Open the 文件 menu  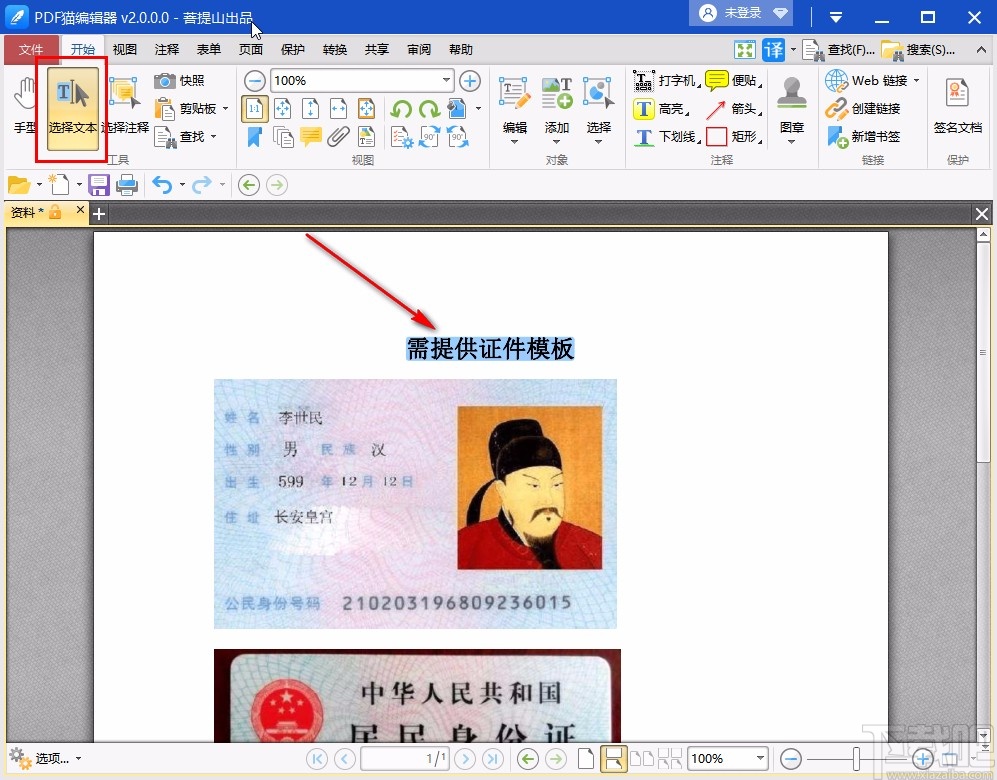coord(31,49)
